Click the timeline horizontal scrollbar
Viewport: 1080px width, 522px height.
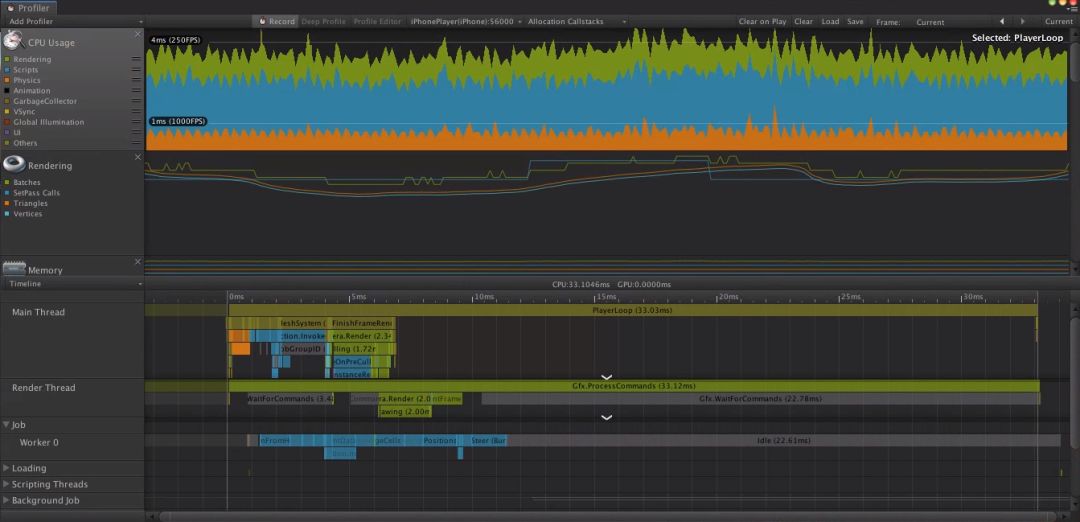click(x=600, y=516)
